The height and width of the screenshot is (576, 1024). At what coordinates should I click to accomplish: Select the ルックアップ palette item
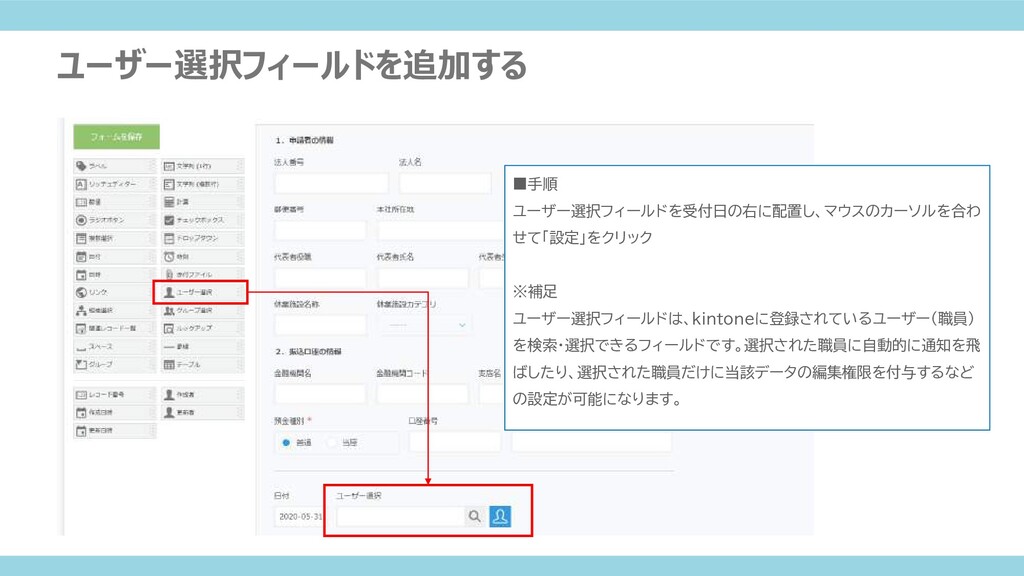point(202,328)
